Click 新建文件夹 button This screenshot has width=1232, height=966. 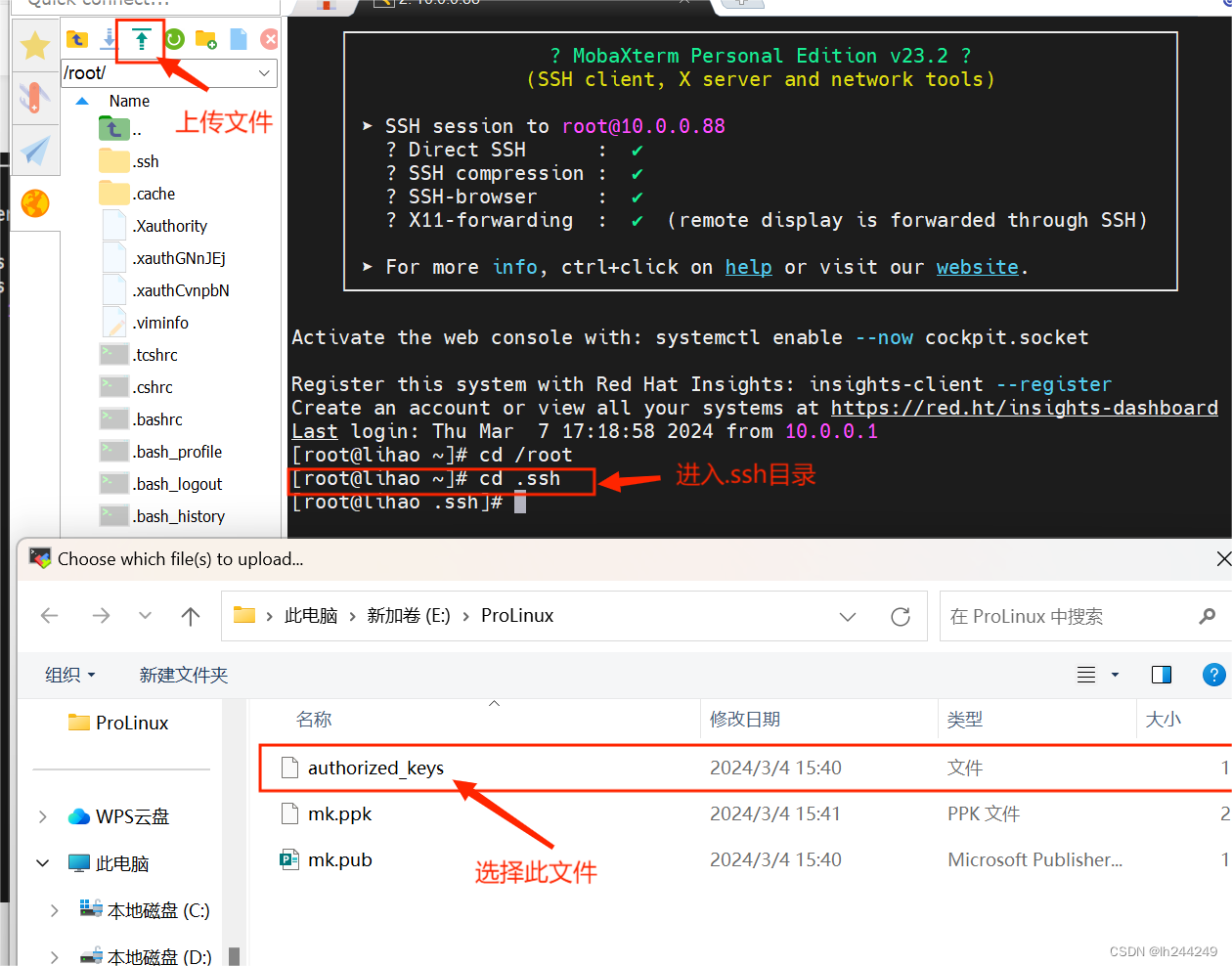[184, 675]
